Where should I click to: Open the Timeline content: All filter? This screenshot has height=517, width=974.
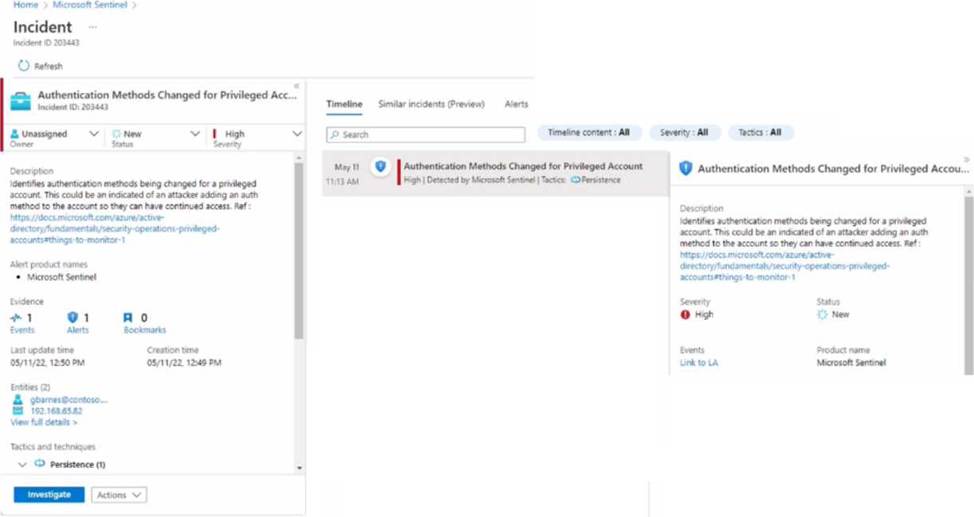(x=589, y=132)
